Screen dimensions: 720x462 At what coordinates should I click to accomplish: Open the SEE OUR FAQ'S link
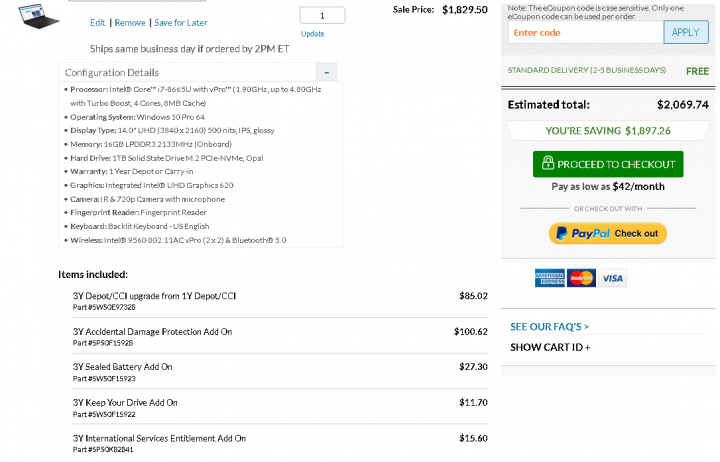[x=549, y=327]
